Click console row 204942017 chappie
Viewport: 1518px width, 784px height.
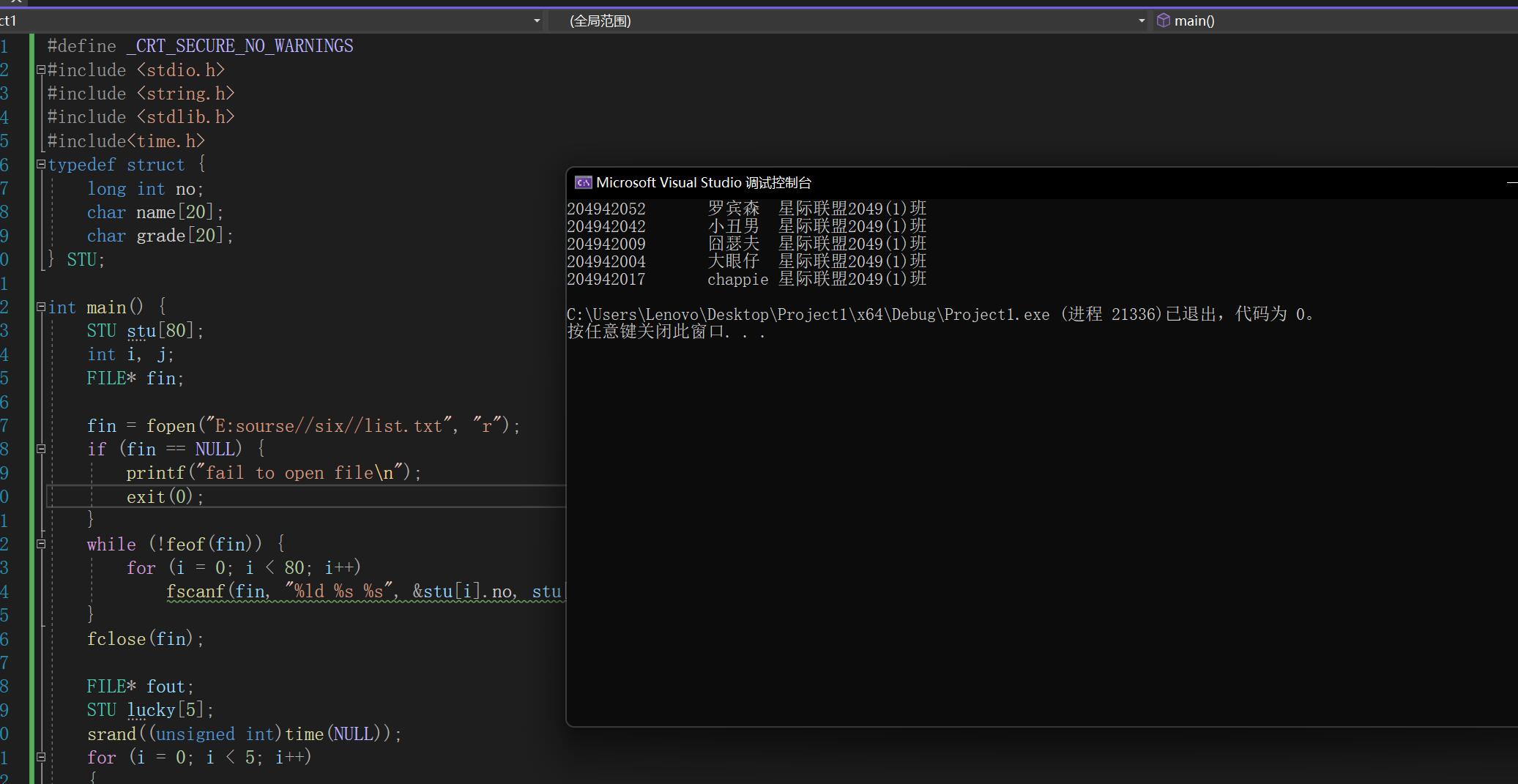747,279
